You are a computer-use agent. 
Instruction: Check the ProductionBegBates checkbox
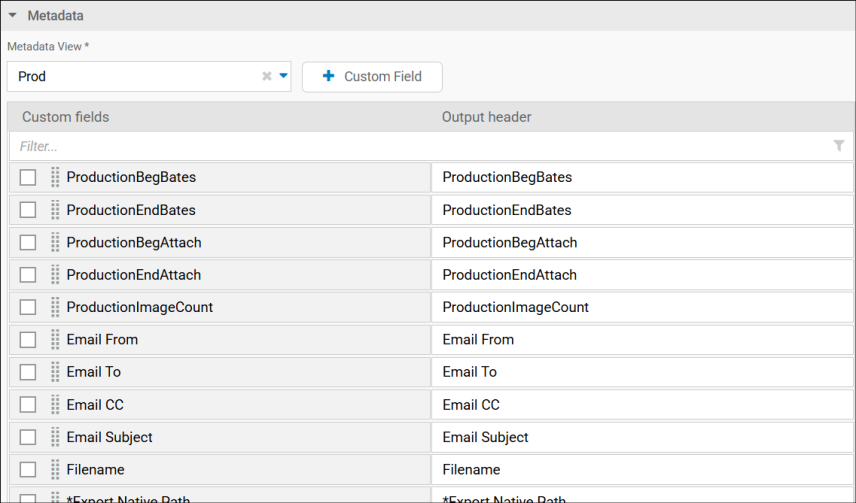pyautogui.click(x=28, y=177)
